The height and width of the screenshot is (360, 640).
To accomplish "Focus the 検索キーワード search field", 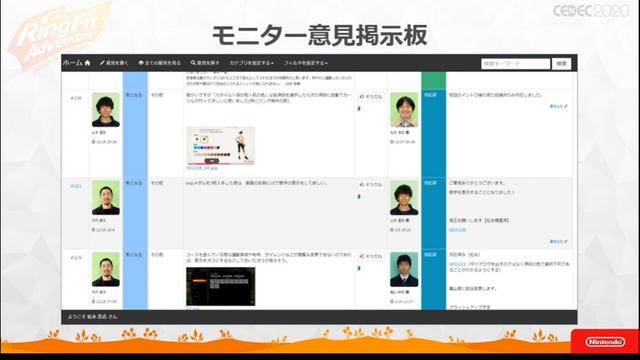I will (x=516, y=64).
